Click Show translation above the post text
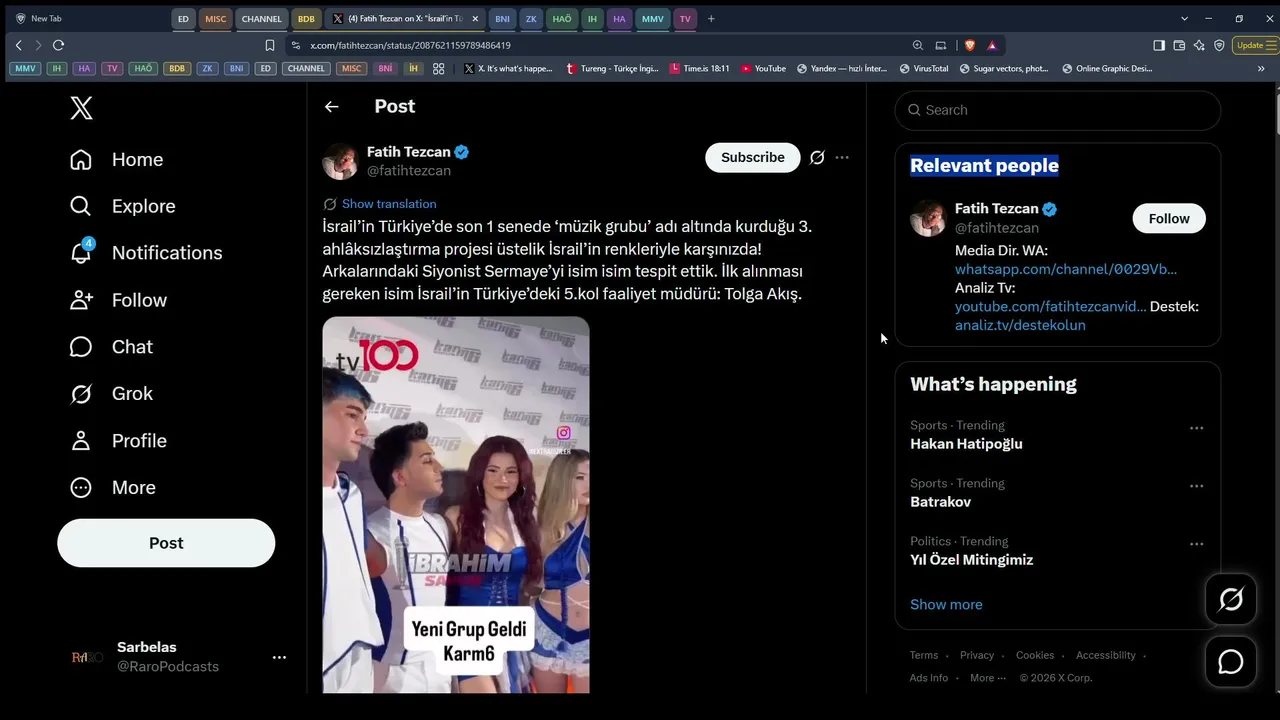The height and width of the screenshot is (720, 1280). 389,204
